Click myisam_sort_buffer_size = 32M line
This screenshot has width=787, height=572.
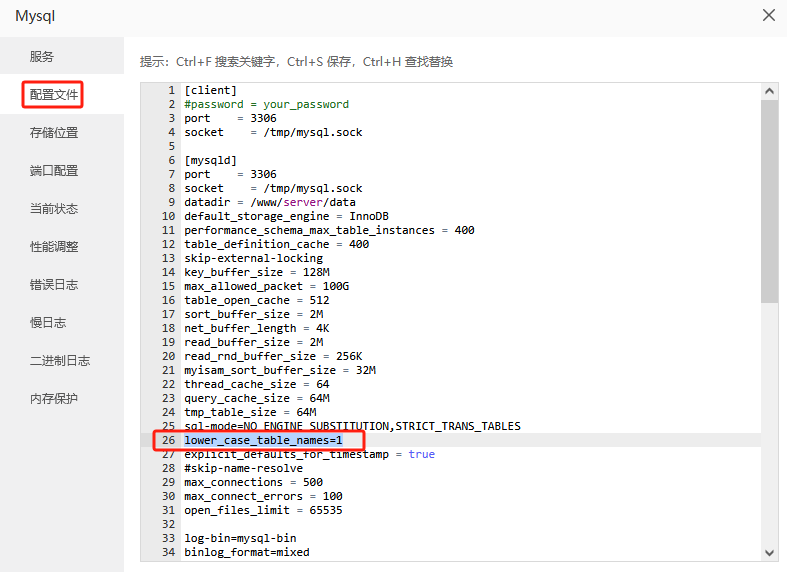click(280, 370)
